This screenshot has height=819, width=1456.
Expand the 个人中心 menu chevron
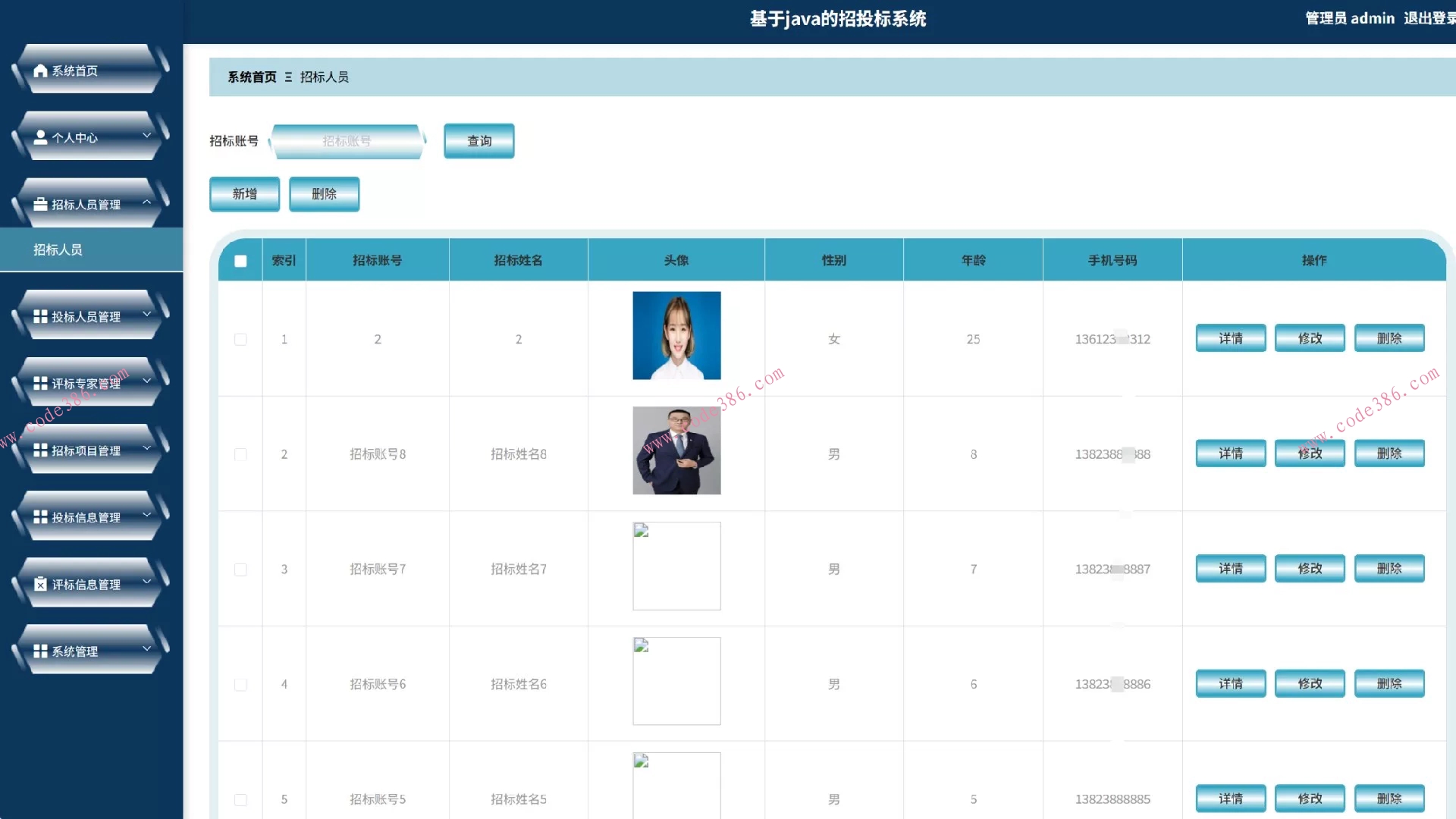147,136
